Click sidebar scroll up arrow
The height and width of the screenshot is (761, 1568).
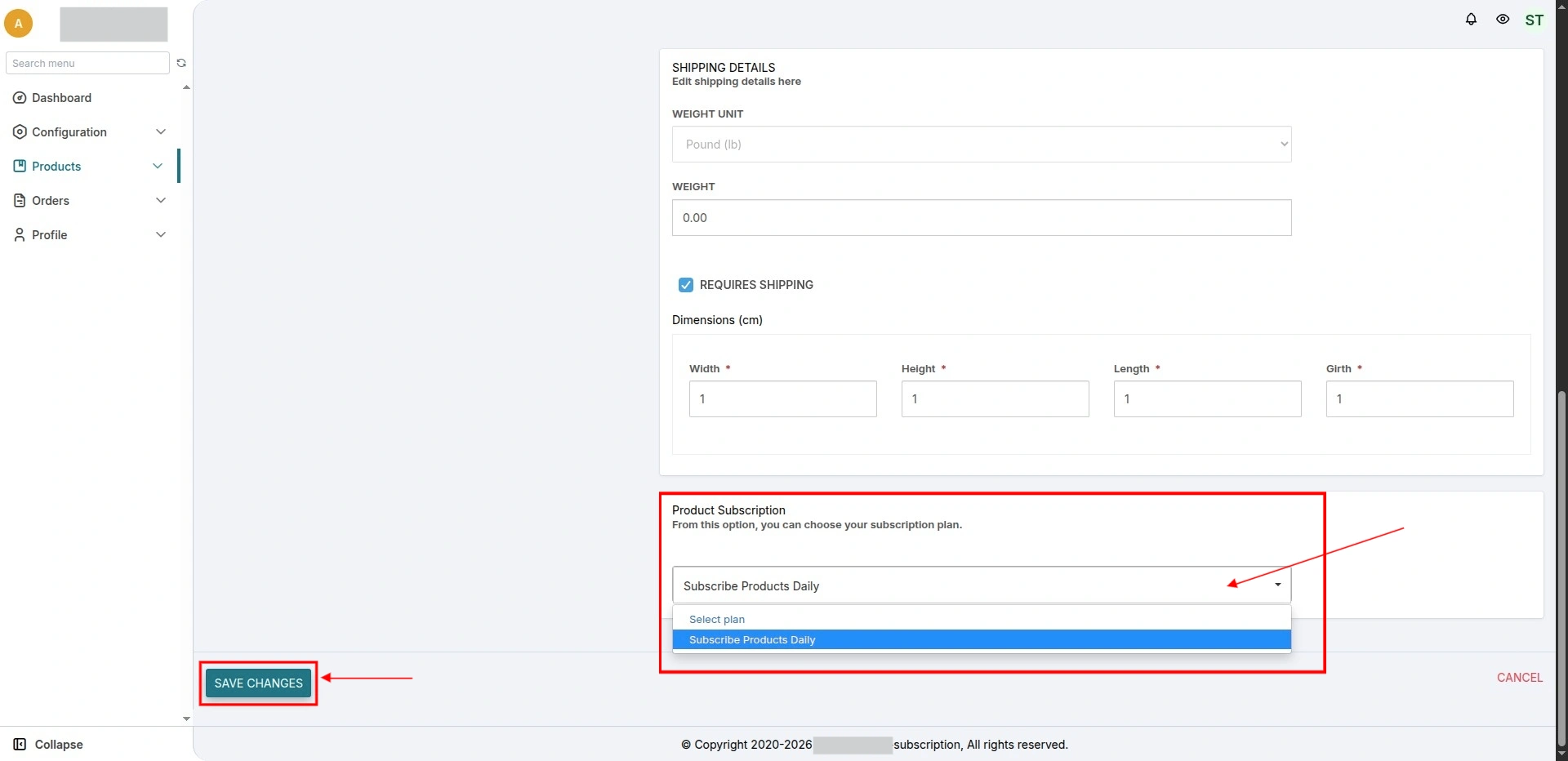pyautogui.click(x=186, y=87)
